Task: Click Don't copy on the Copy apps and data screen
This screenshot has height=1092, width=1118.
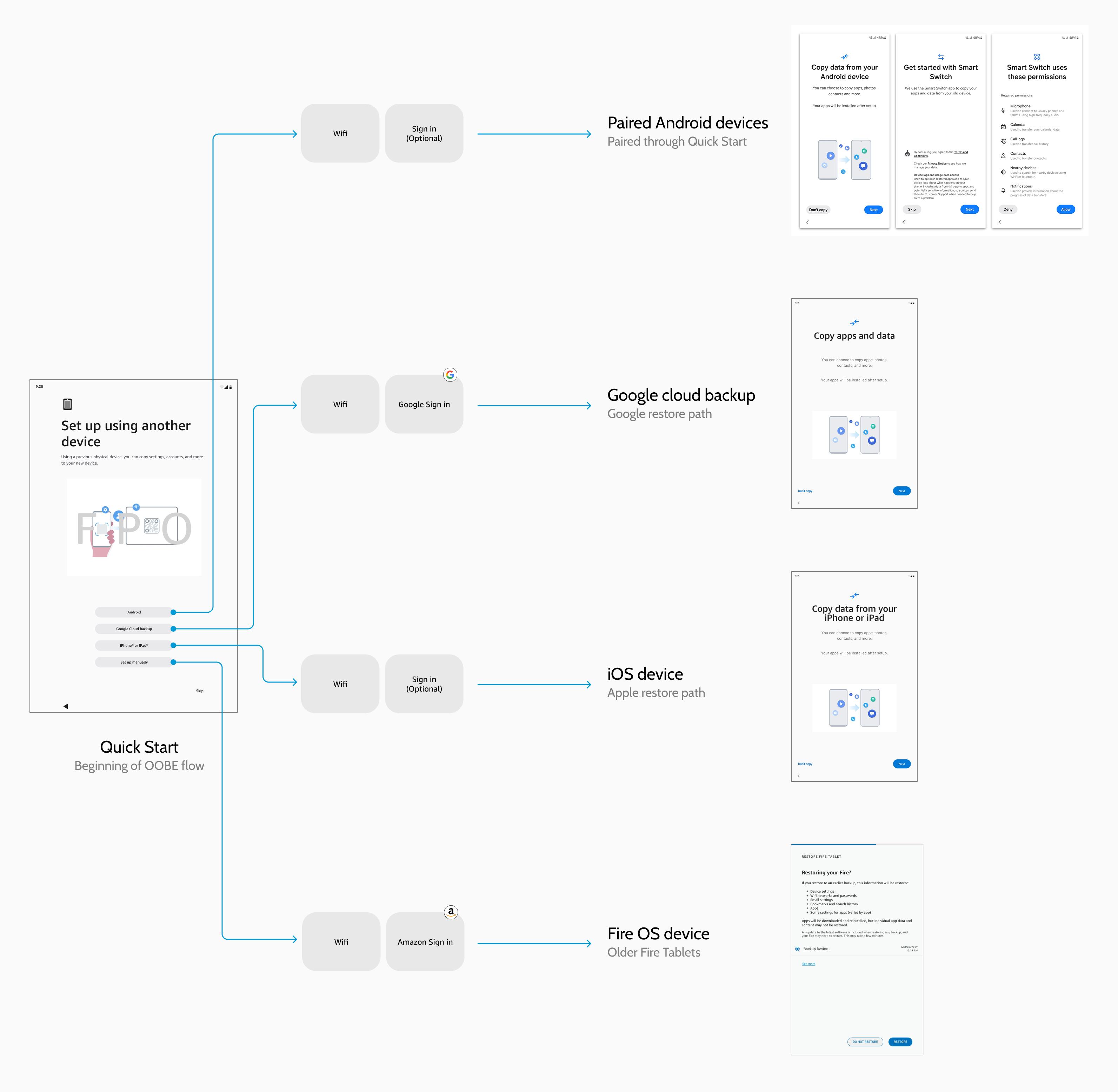Action: click(805, 491)
